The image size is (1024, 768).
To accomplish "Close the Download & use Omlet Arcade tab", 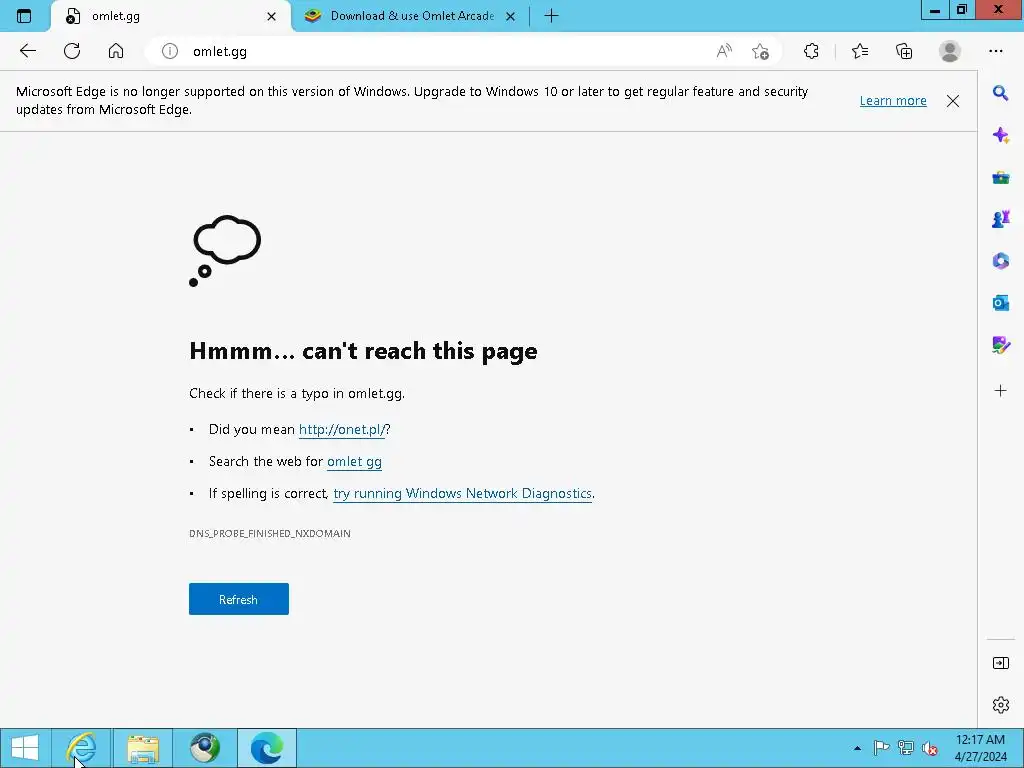I will pos(511,16).
